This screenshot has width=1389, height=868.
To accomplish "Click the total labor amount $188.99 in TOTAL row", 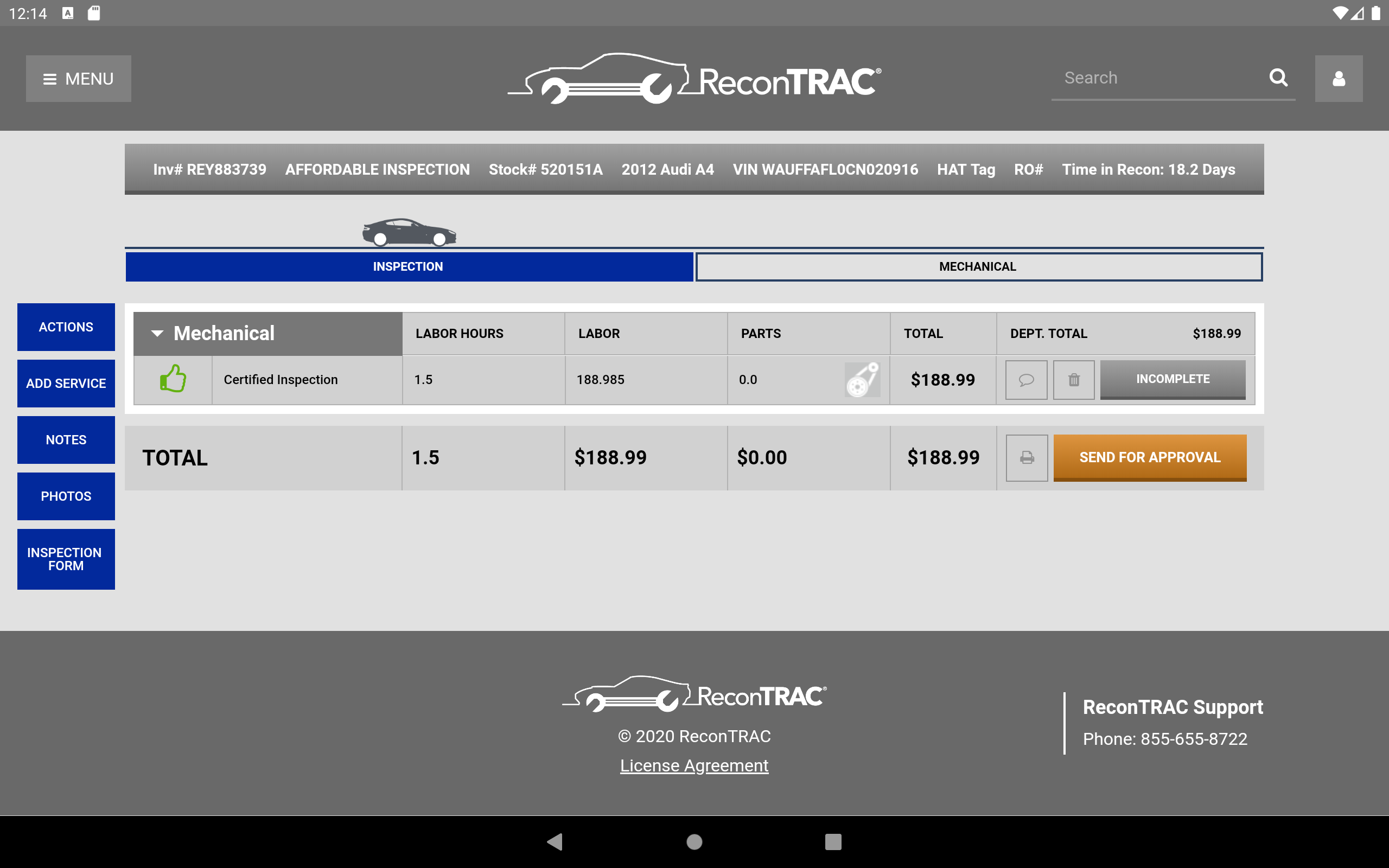I will coord(610,457).
